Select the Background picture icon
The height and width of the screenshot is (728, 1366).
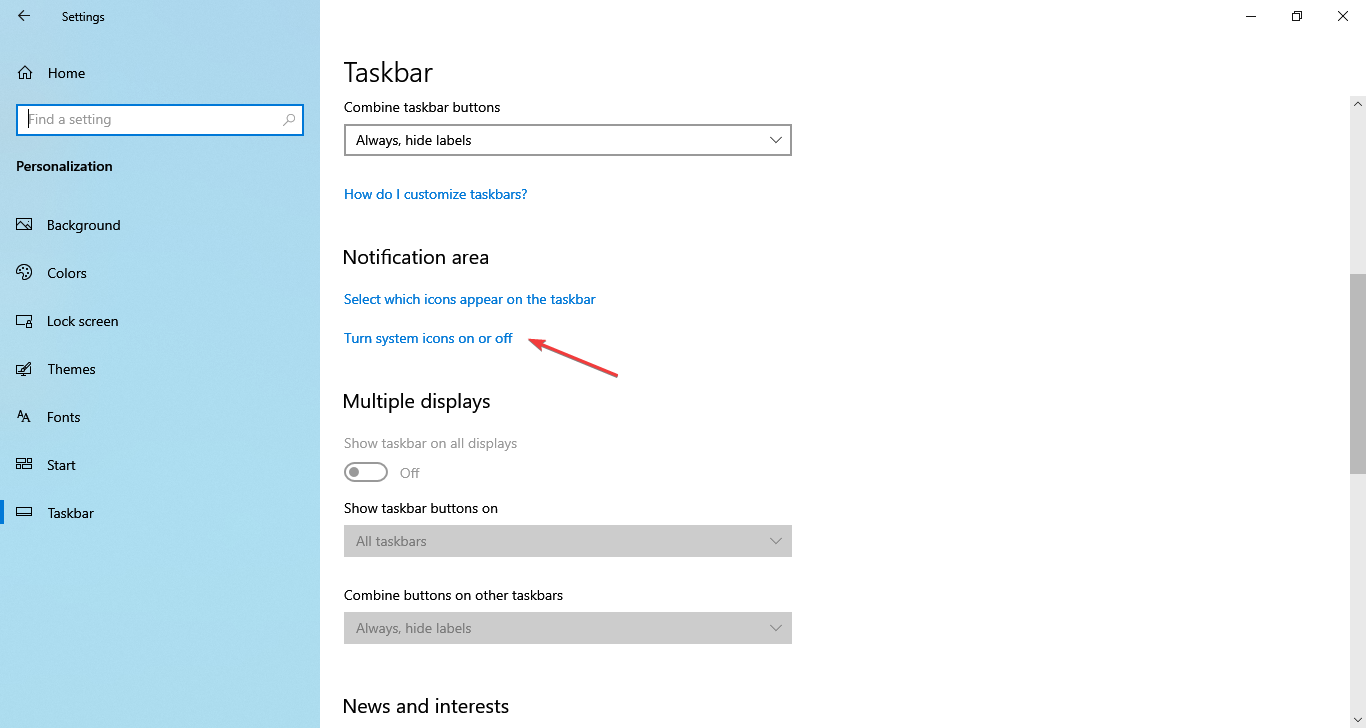pyautogui.click(x=25, y=225)
